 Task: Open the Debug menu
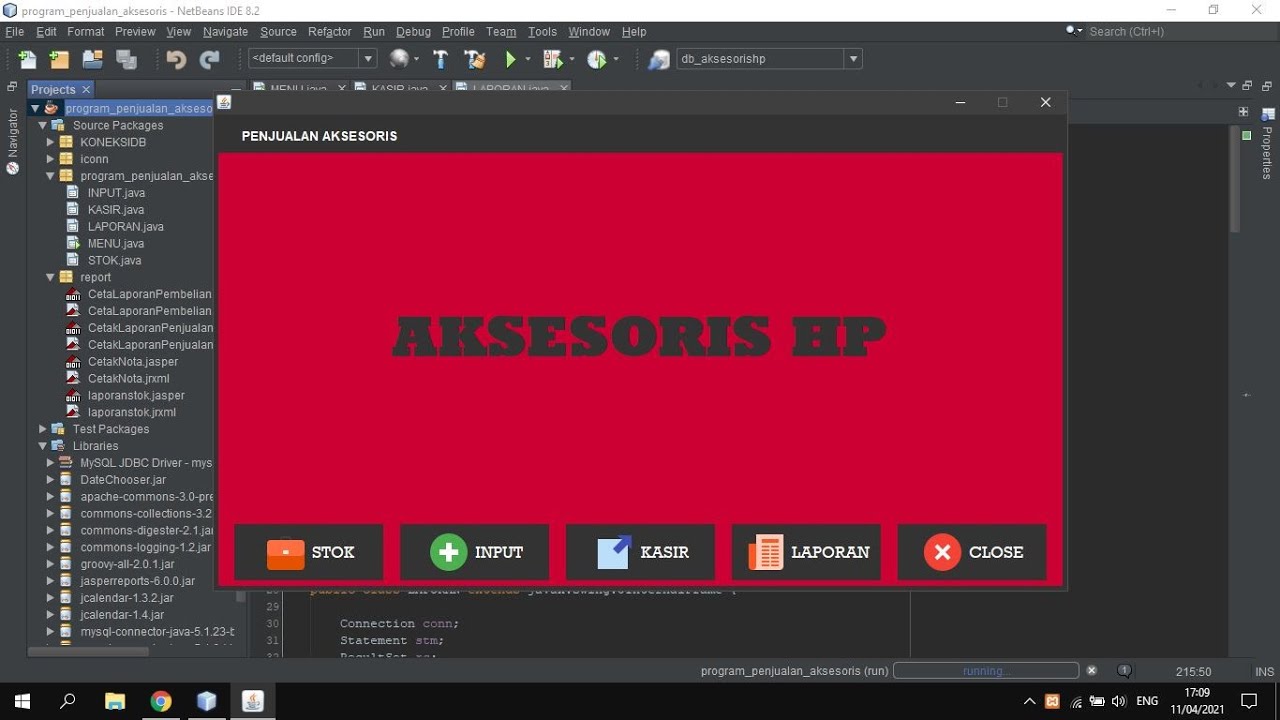click(x=413, y=32)
